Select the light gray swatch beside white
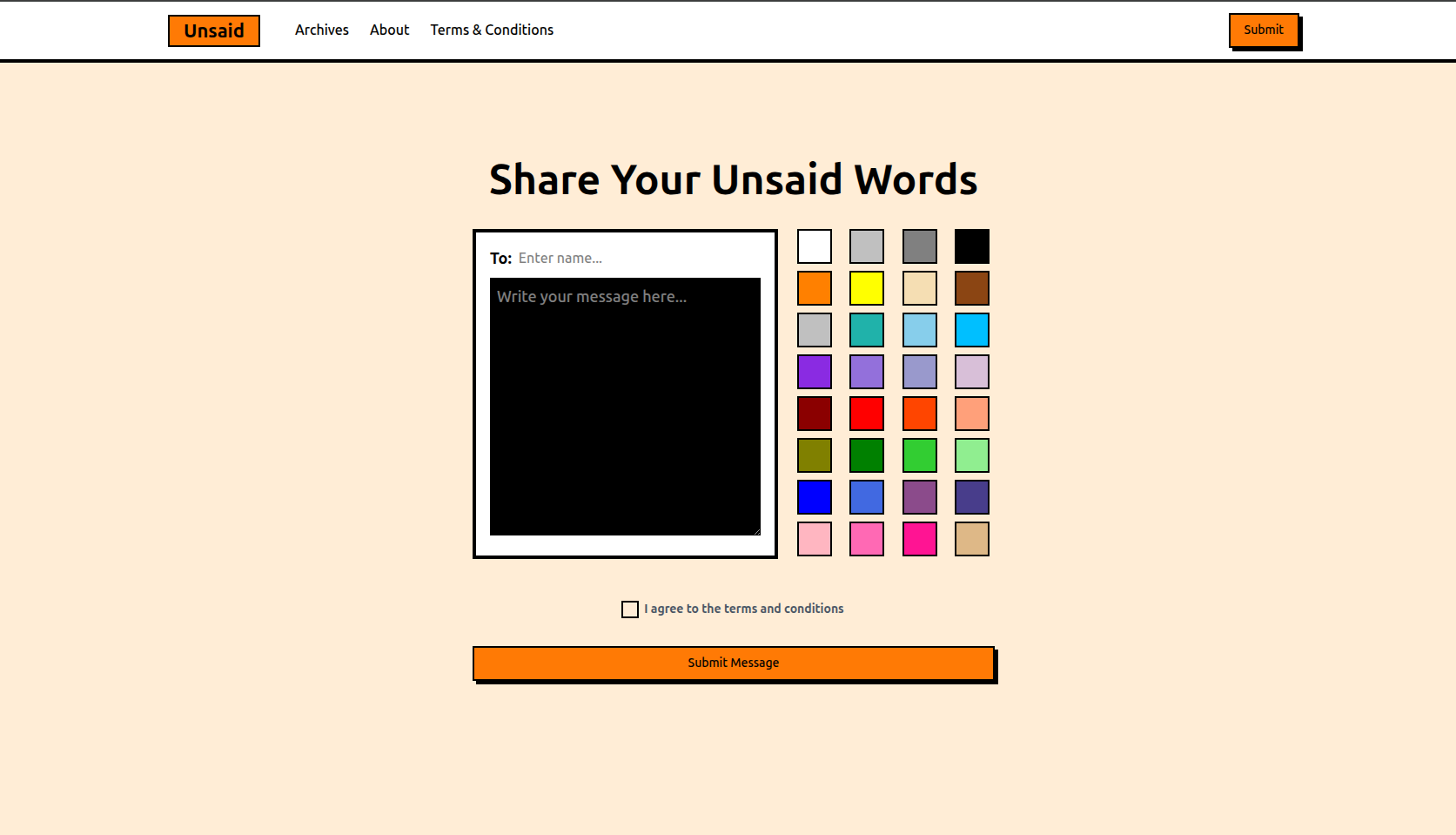 867,246
